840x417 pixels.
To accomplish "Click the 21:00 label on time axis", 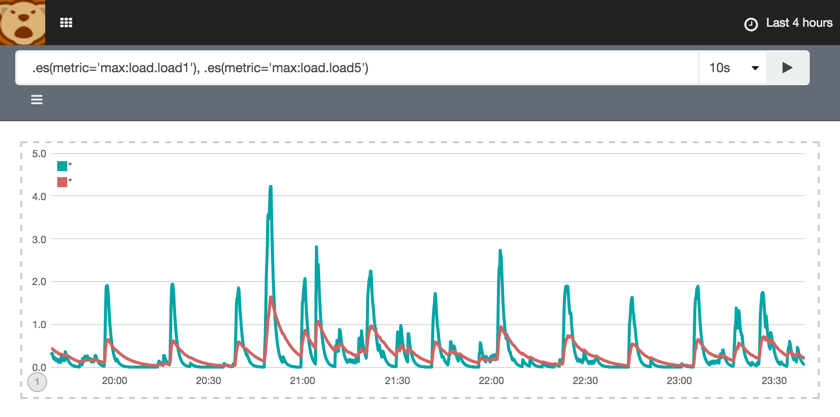I will (x=302, y=381).
